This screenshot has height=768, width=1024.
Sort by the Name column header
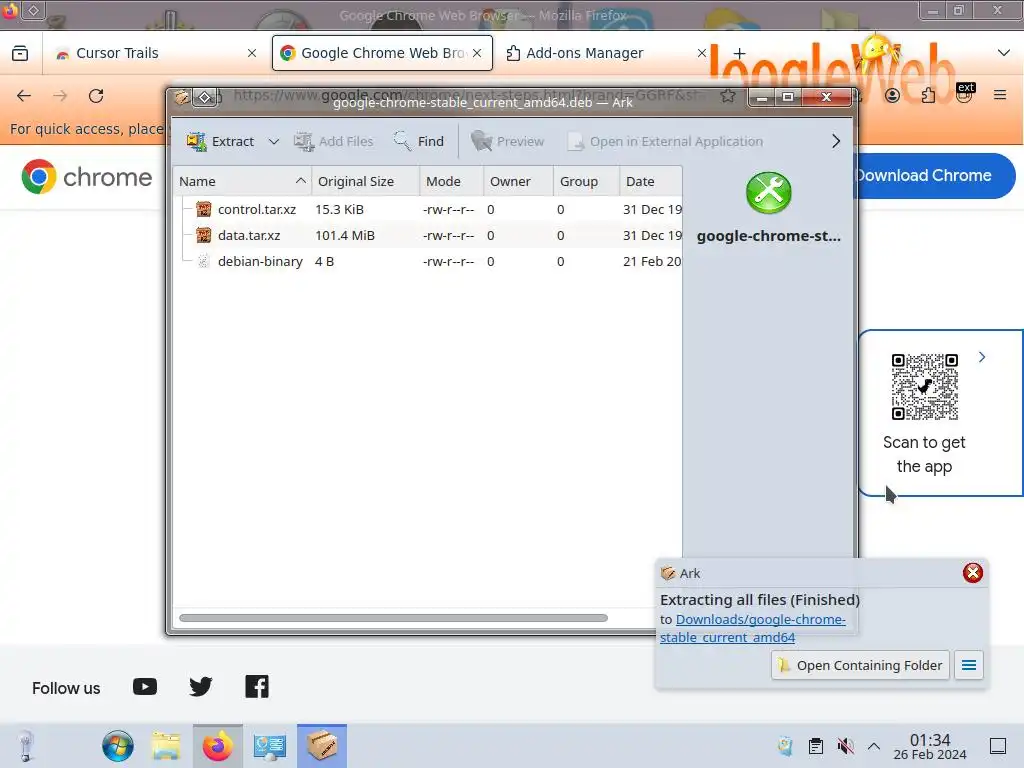pyautogui.click(x=242, y=181)
